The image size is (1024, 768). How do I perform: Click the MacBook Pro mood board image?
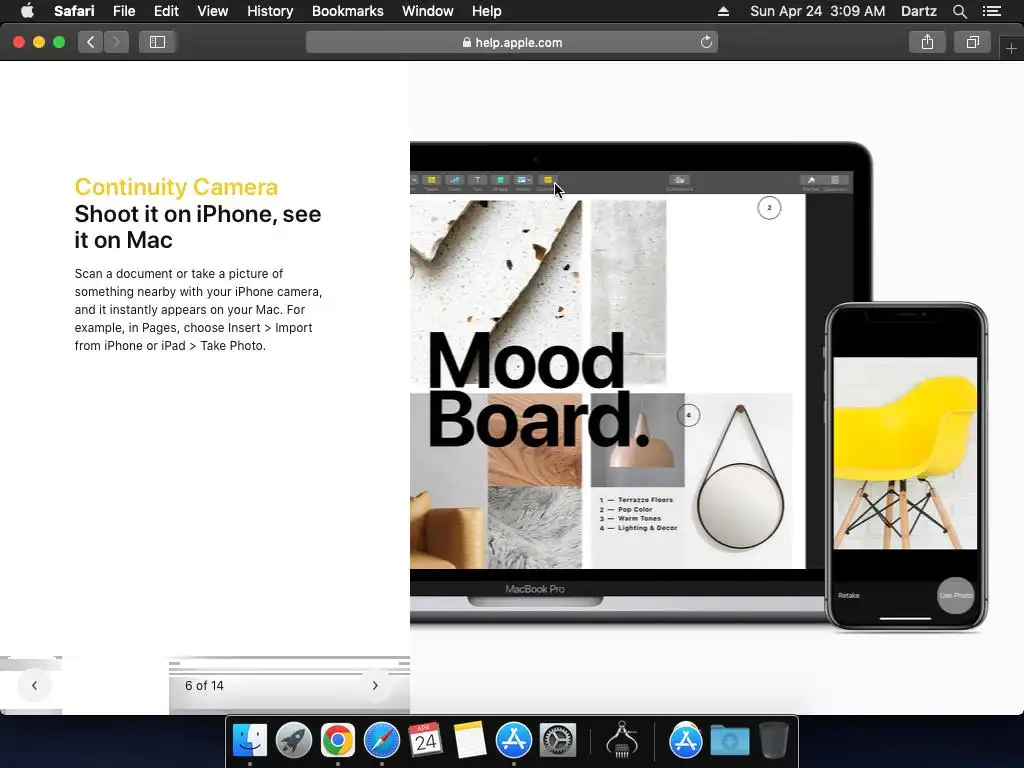click(x=618, y=382)
